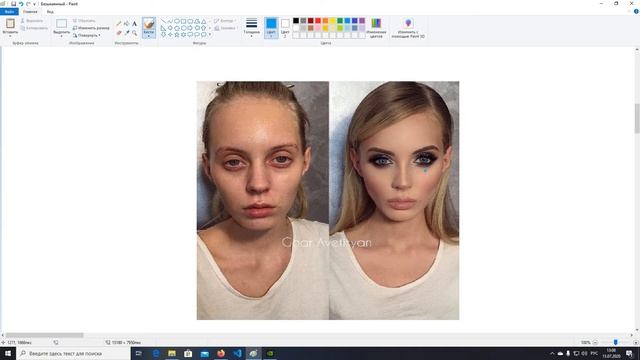Expand the Brushes (Кисти) dropdown arrow
Image resolution: width=640 pixels, height=360 pixels.
click(x=149, y=35)
